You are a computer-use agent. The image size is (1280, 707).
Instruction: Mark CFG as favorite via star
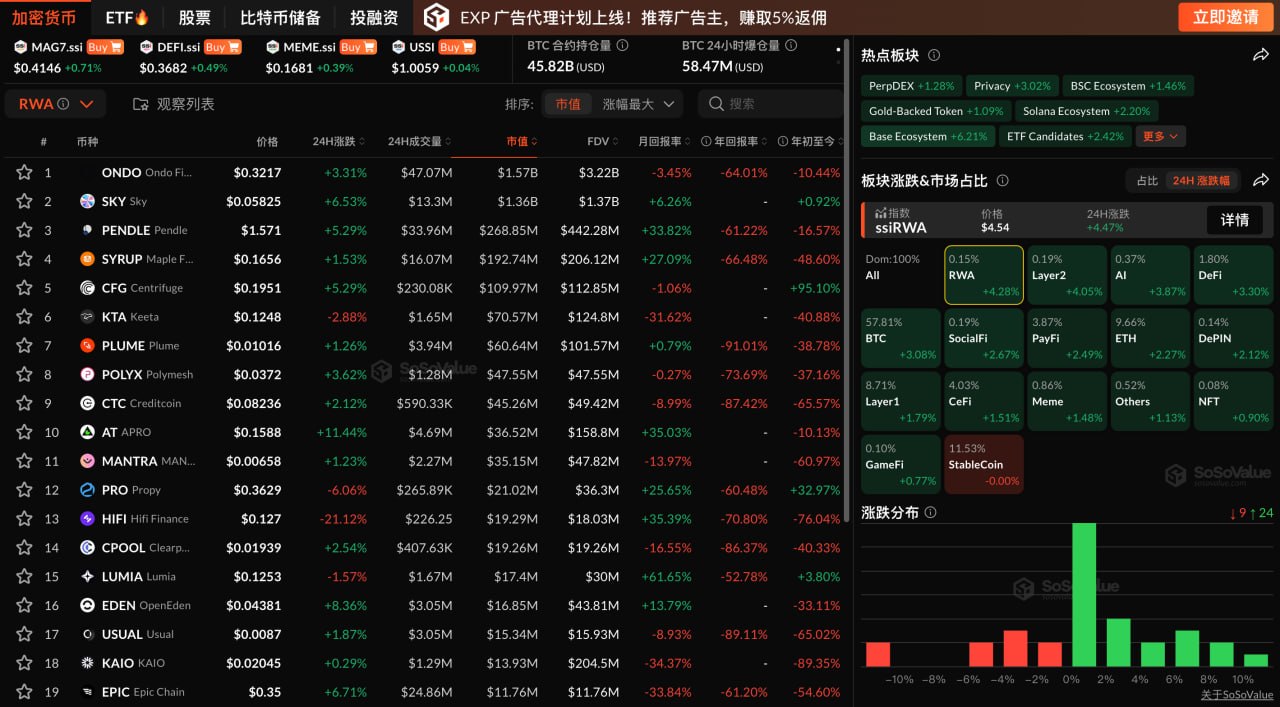[x=24, y=288]
